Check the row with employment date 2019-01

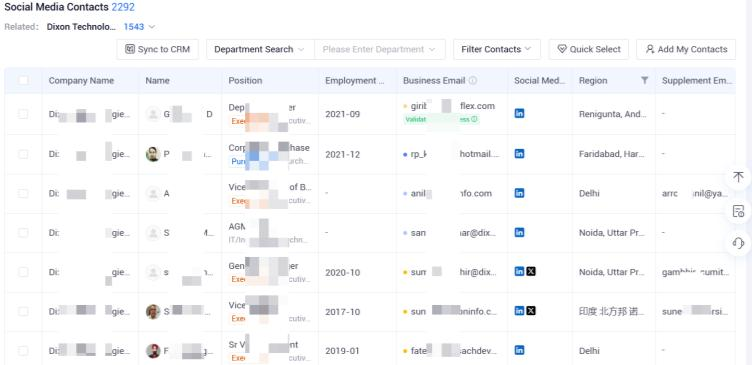pos(23,351)
